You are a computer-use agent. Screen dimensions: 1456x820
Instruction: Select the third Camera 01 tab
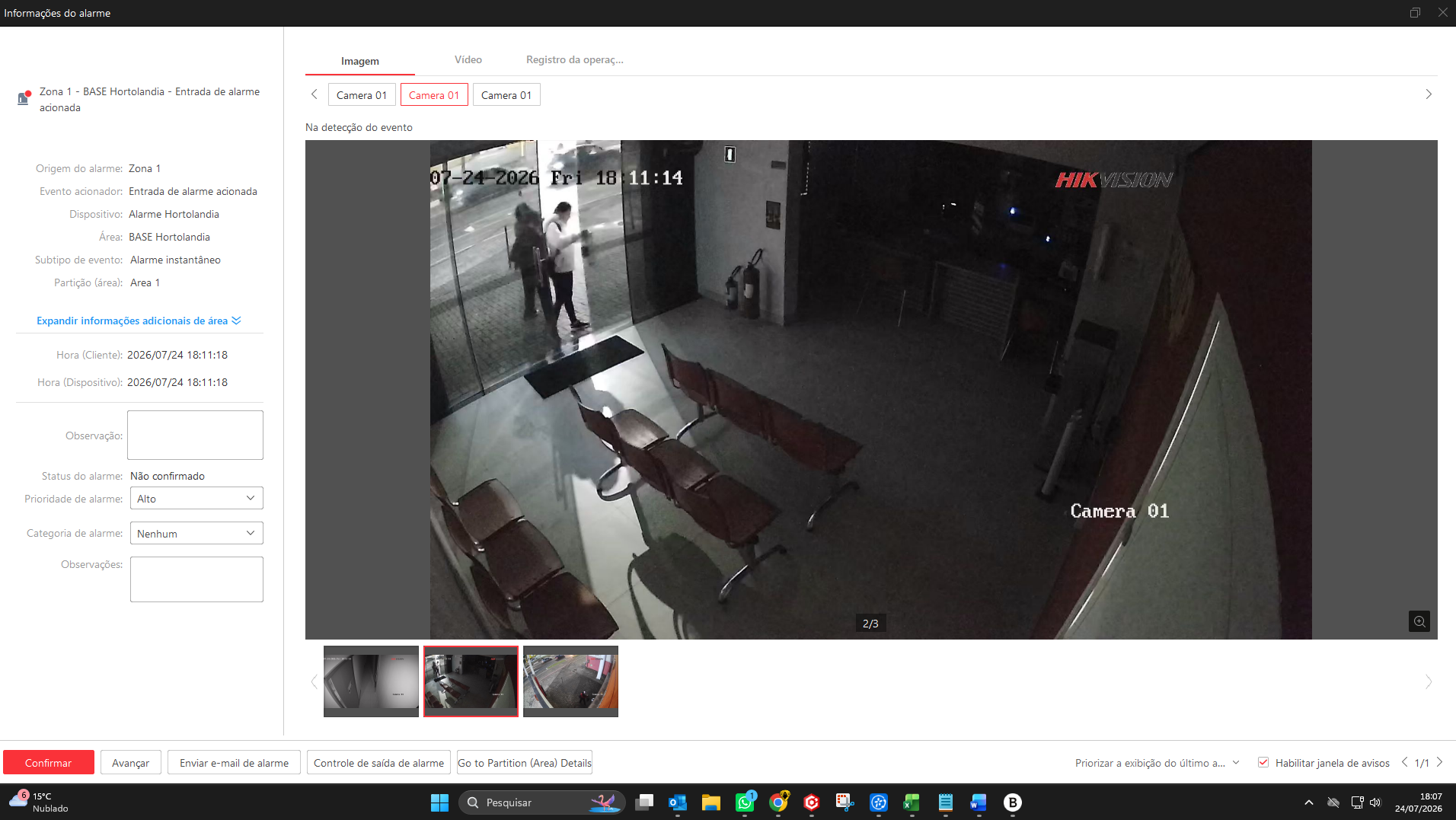506,95
